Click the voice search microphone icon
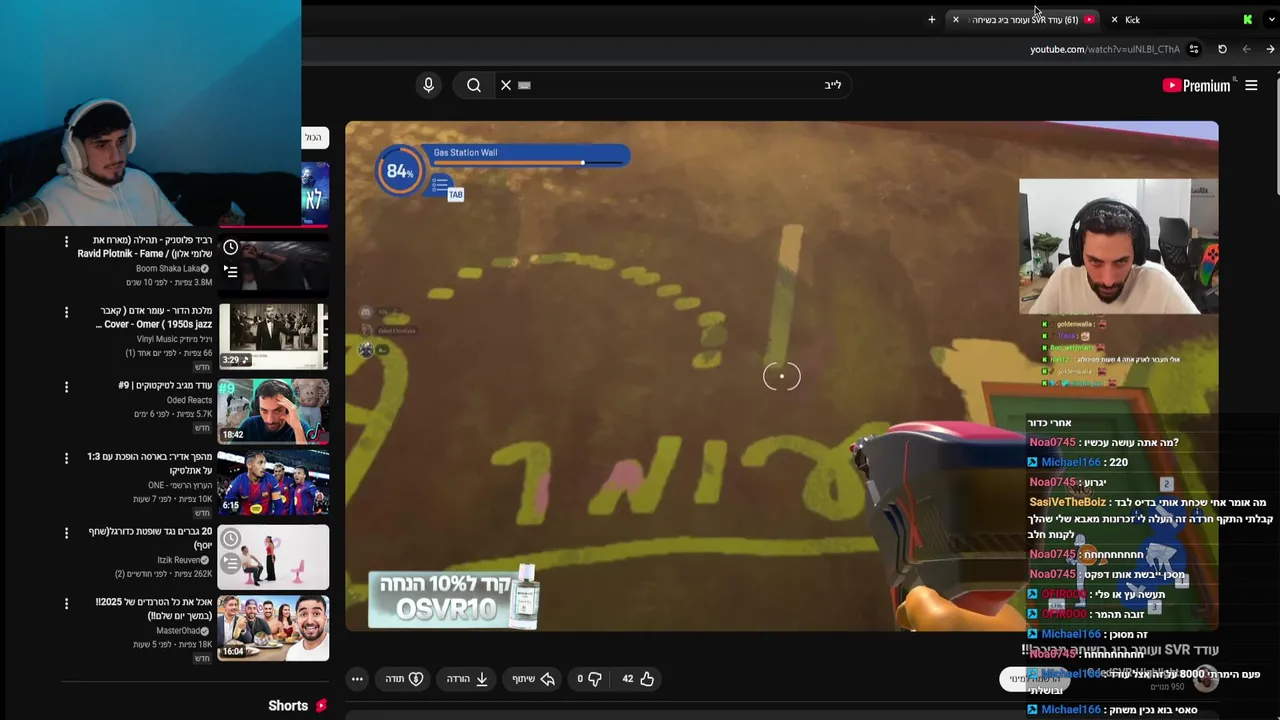The width and height of the screenshot is (1280, 720). 428,85
